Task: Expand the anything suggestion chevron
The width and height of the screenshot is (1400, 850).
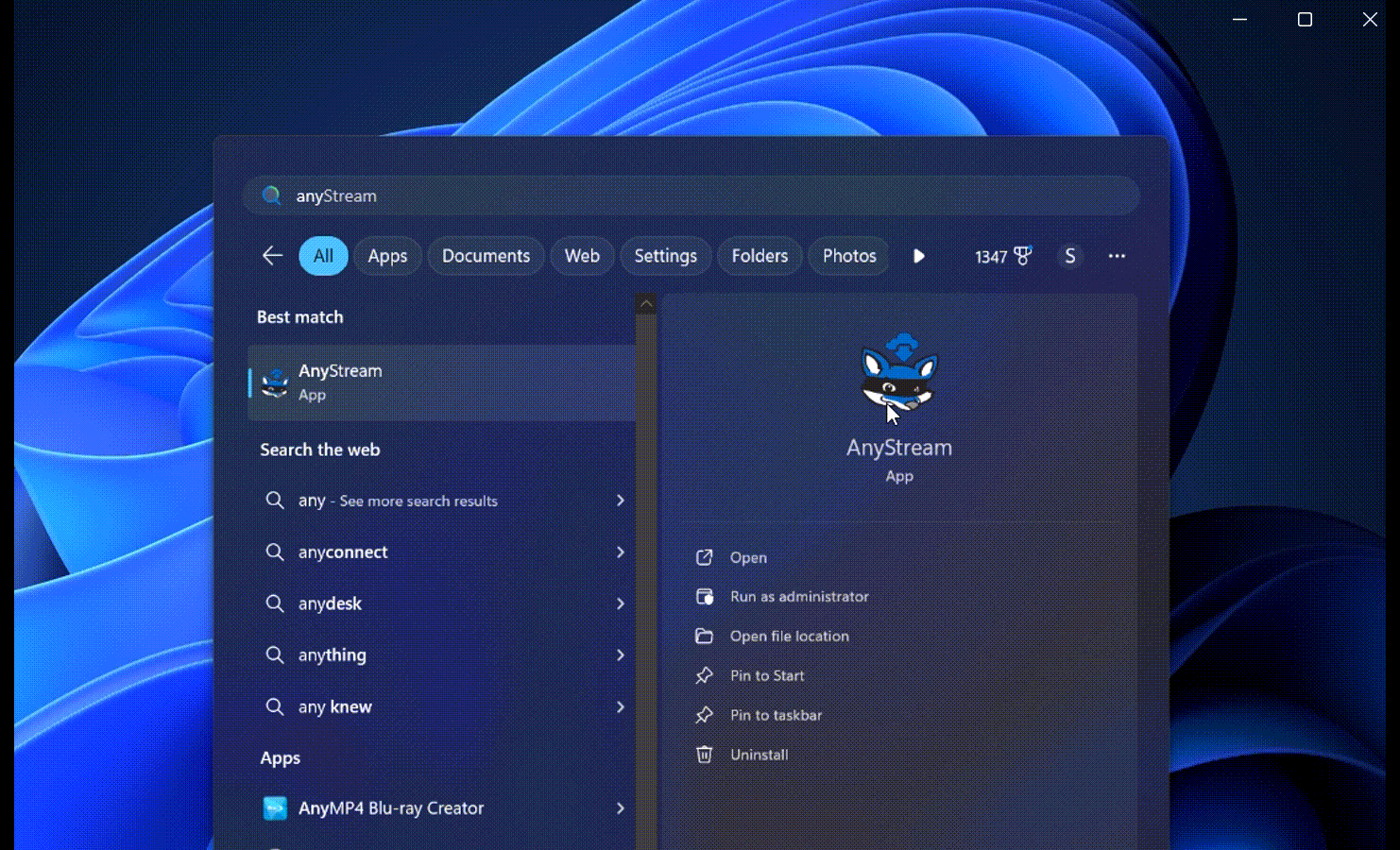Action: [621, 654]
